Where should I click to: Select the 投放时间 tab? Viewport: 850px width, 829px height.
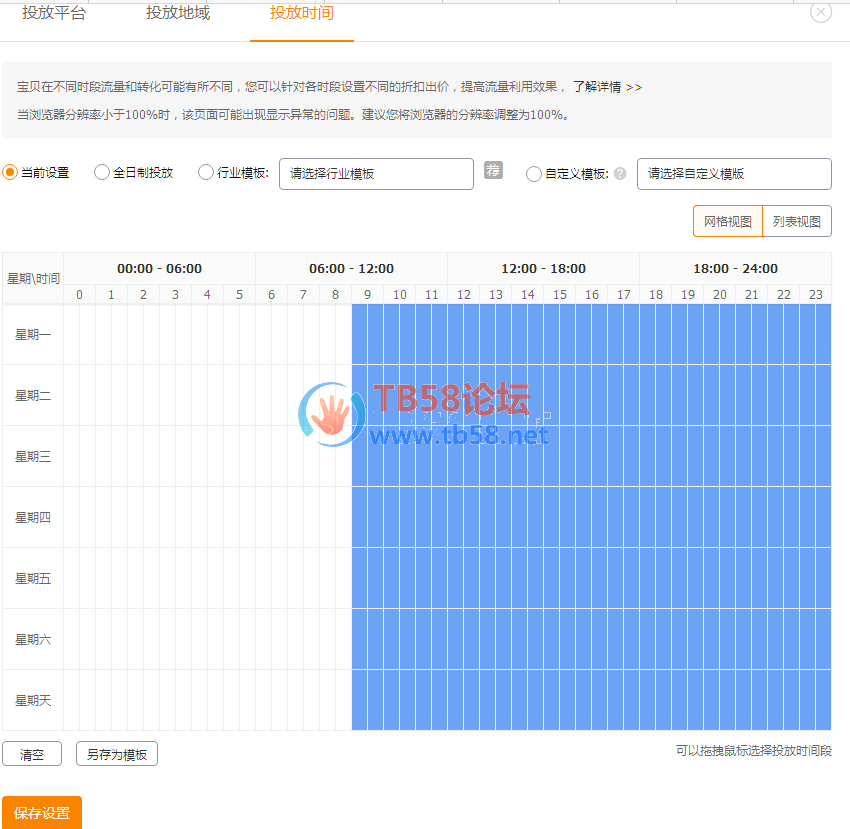point(301,13)
